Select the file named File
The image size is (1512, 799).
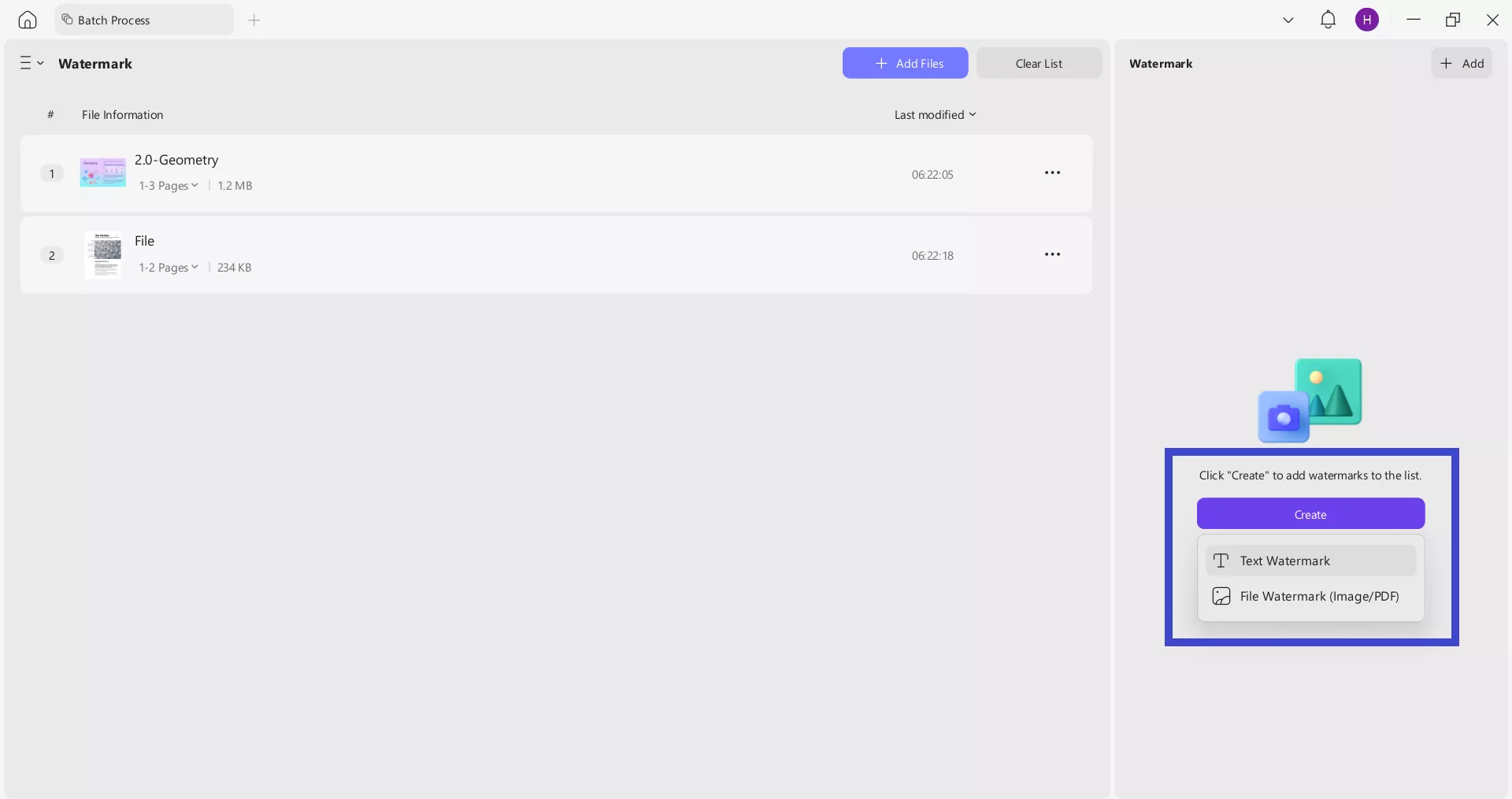144,241
